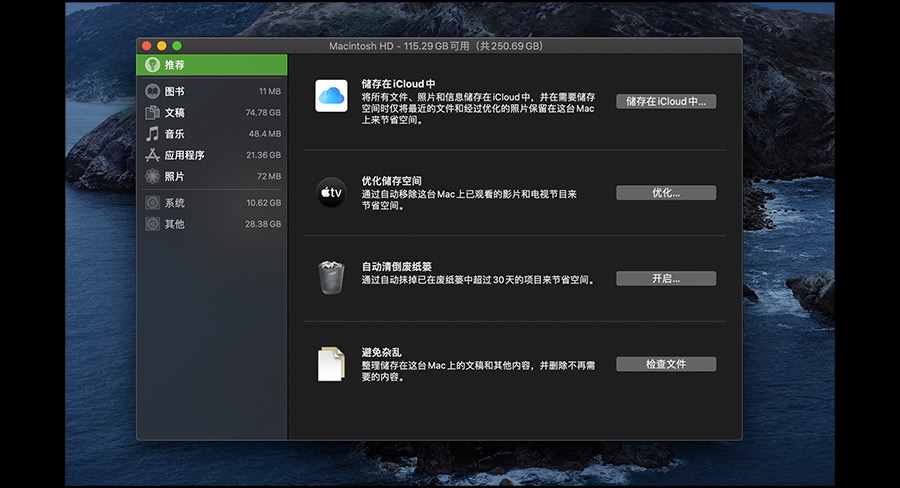Open the 文稿 category label
900x488 pixels.
pos(174,113)
